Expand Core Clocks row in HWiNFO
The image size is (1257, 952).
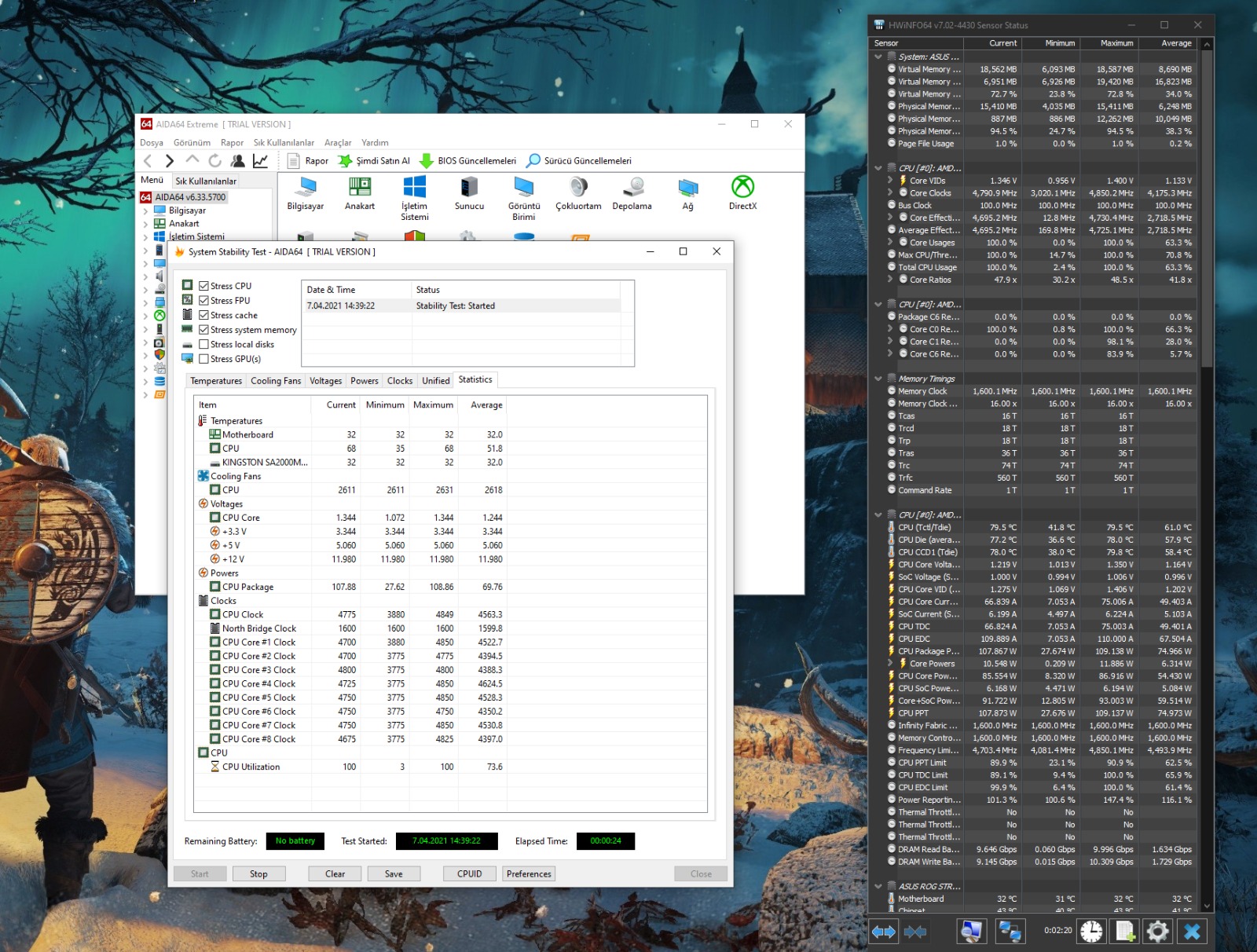pos(890,193)
